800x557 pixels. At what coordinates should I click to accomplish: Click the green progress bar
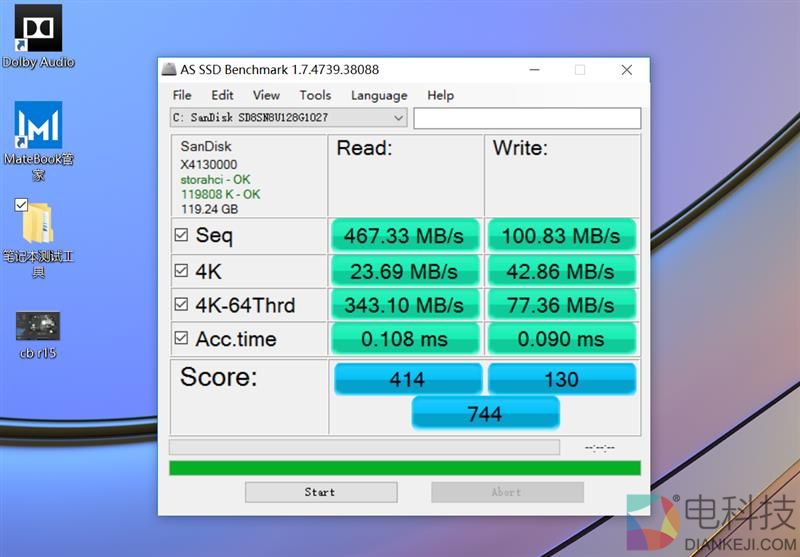[x=405, y=468]
